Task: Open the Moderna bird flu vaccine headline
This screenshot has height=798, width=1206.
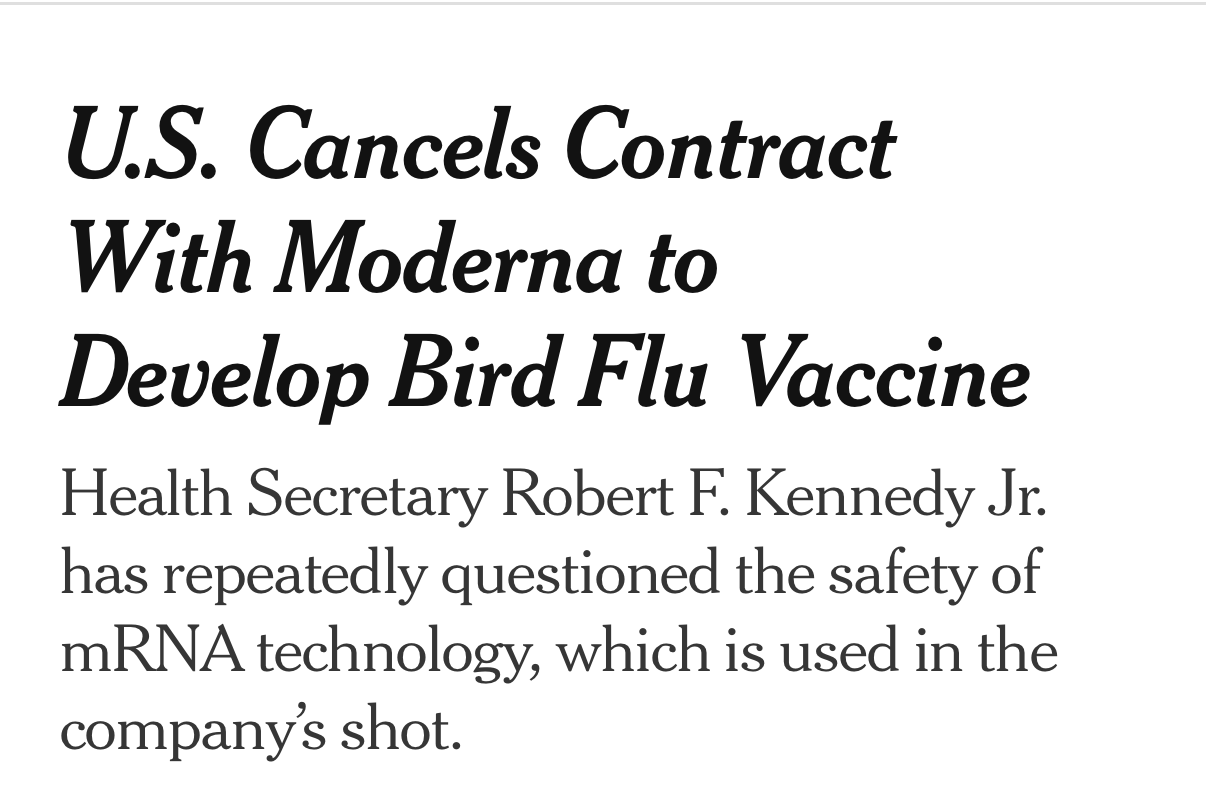Action: click(545, 260)
